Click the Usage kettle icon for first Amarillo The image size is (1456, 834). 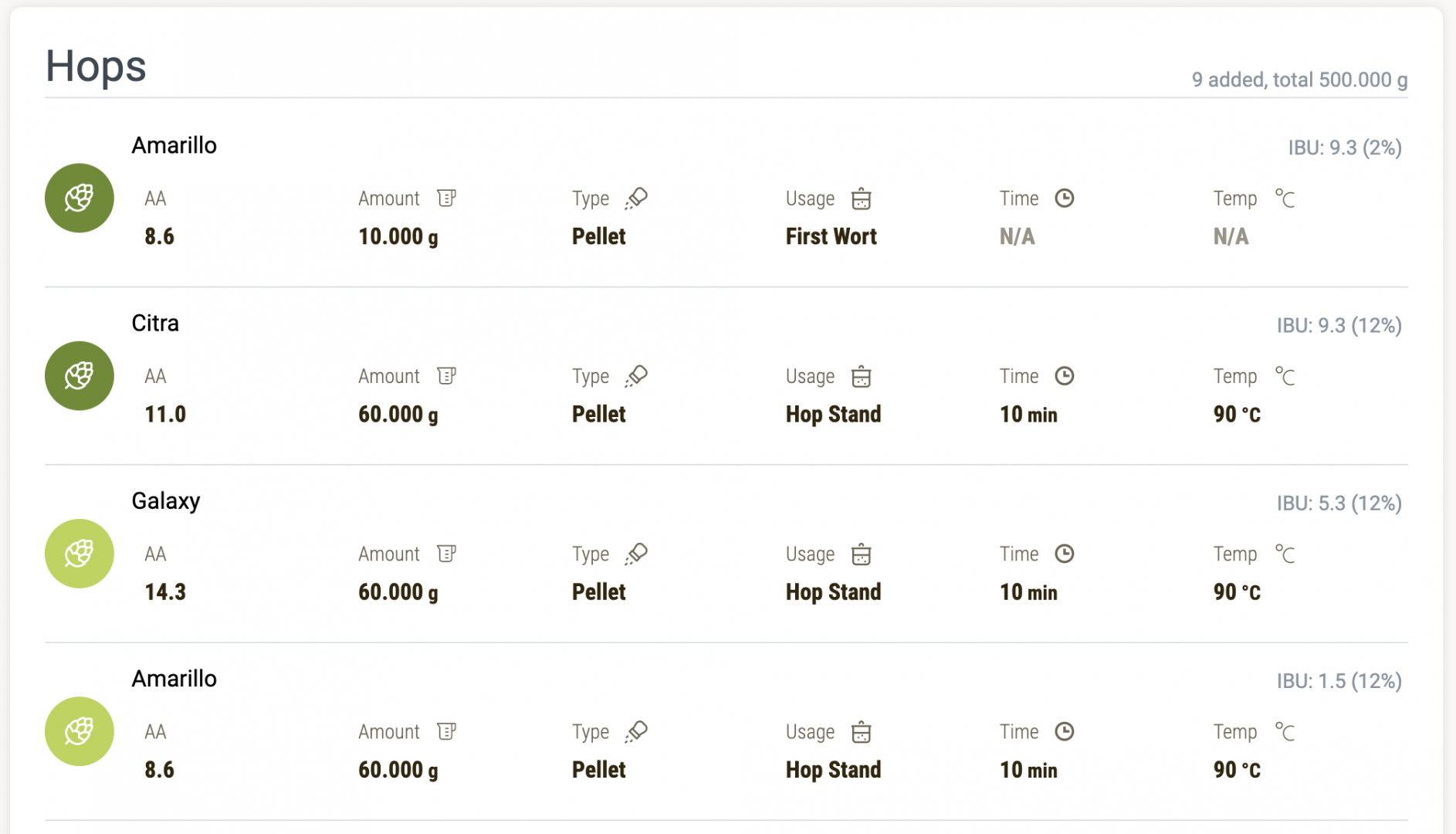pyautogui.click(x=862, y=198)
